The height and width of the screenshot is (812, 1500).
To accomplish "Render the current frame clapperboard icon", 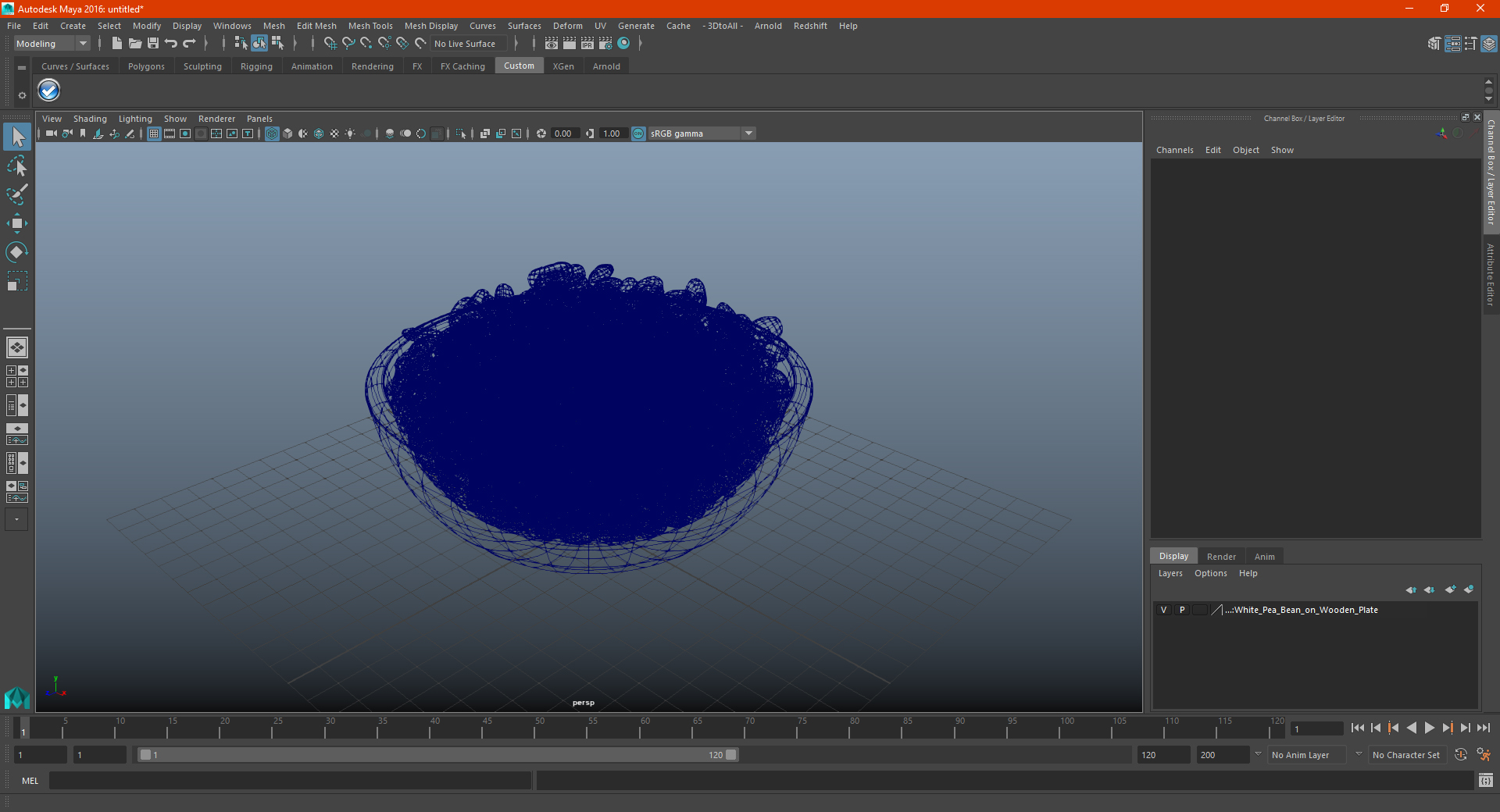I will click(x=570, y=44).
